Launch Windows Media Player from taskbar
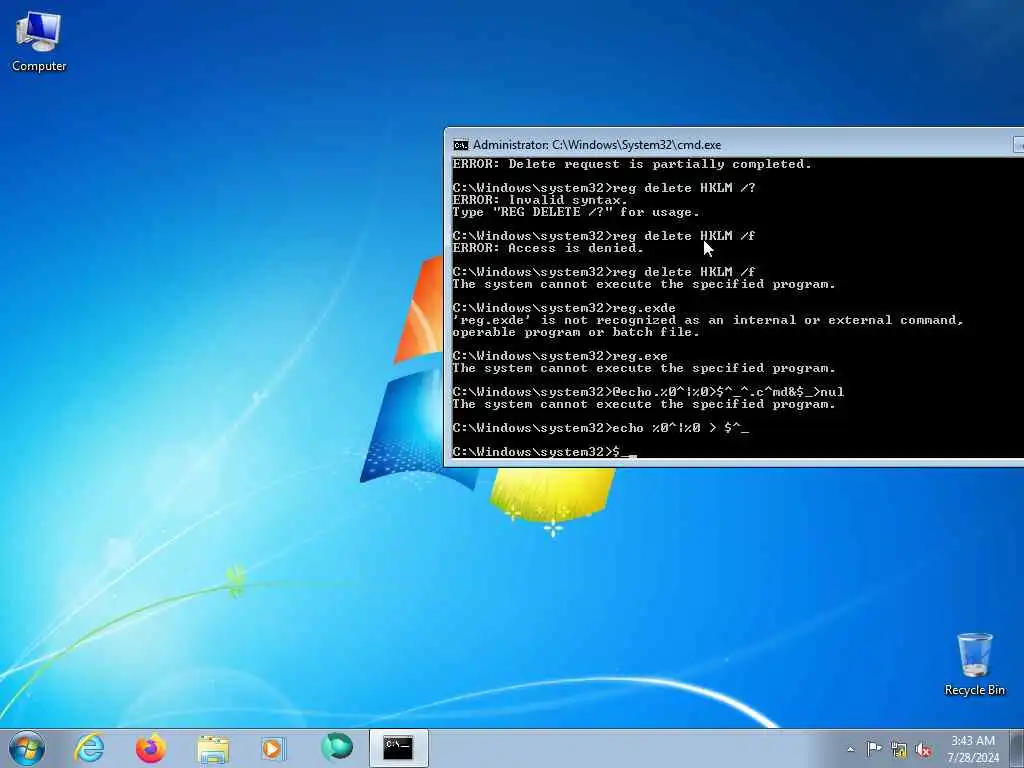1024x768 pixels. point(273,748)
